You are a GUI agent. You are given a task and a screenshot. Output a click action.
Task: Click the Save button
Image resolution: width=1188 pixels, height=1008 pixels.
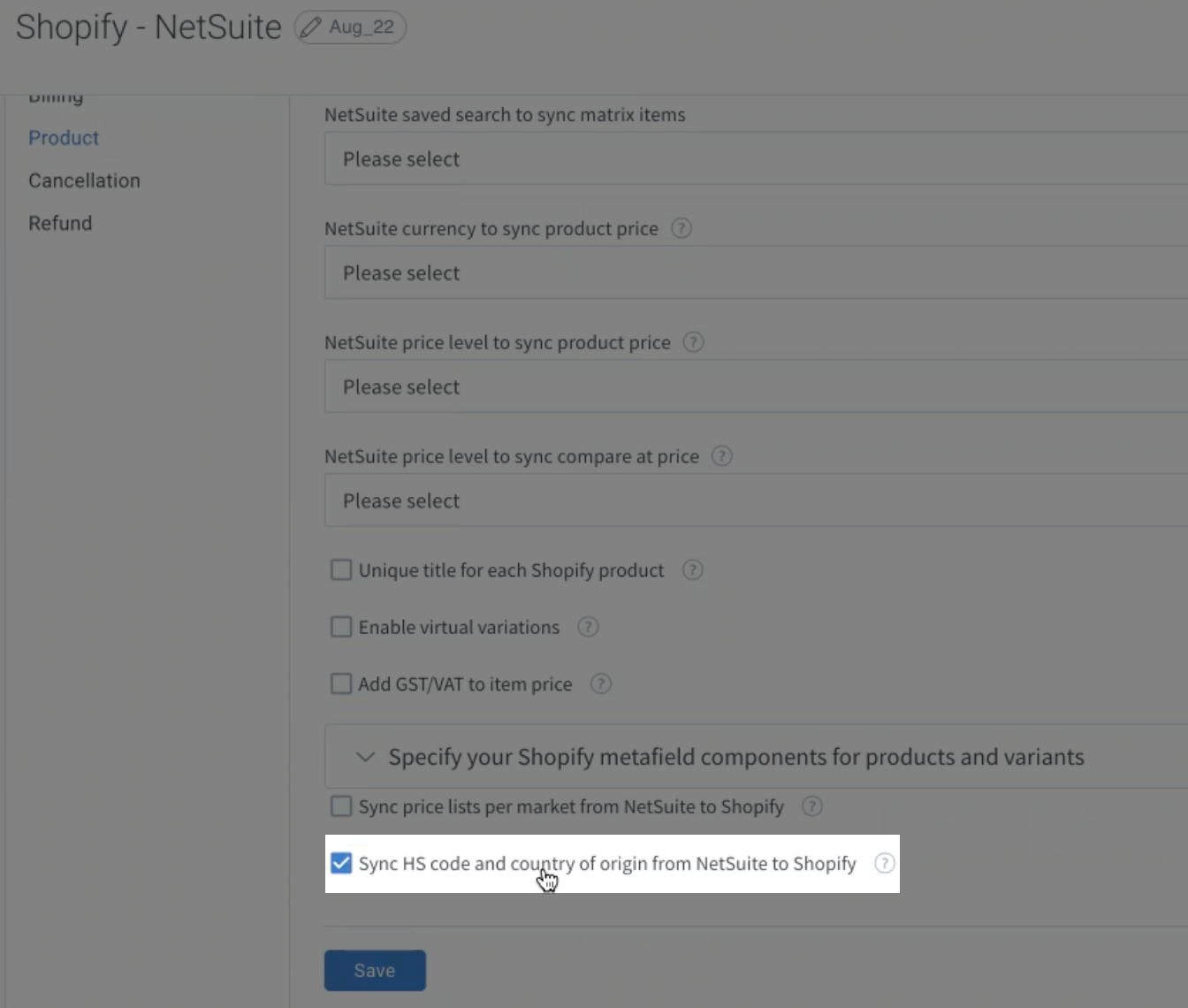[375, 970]
